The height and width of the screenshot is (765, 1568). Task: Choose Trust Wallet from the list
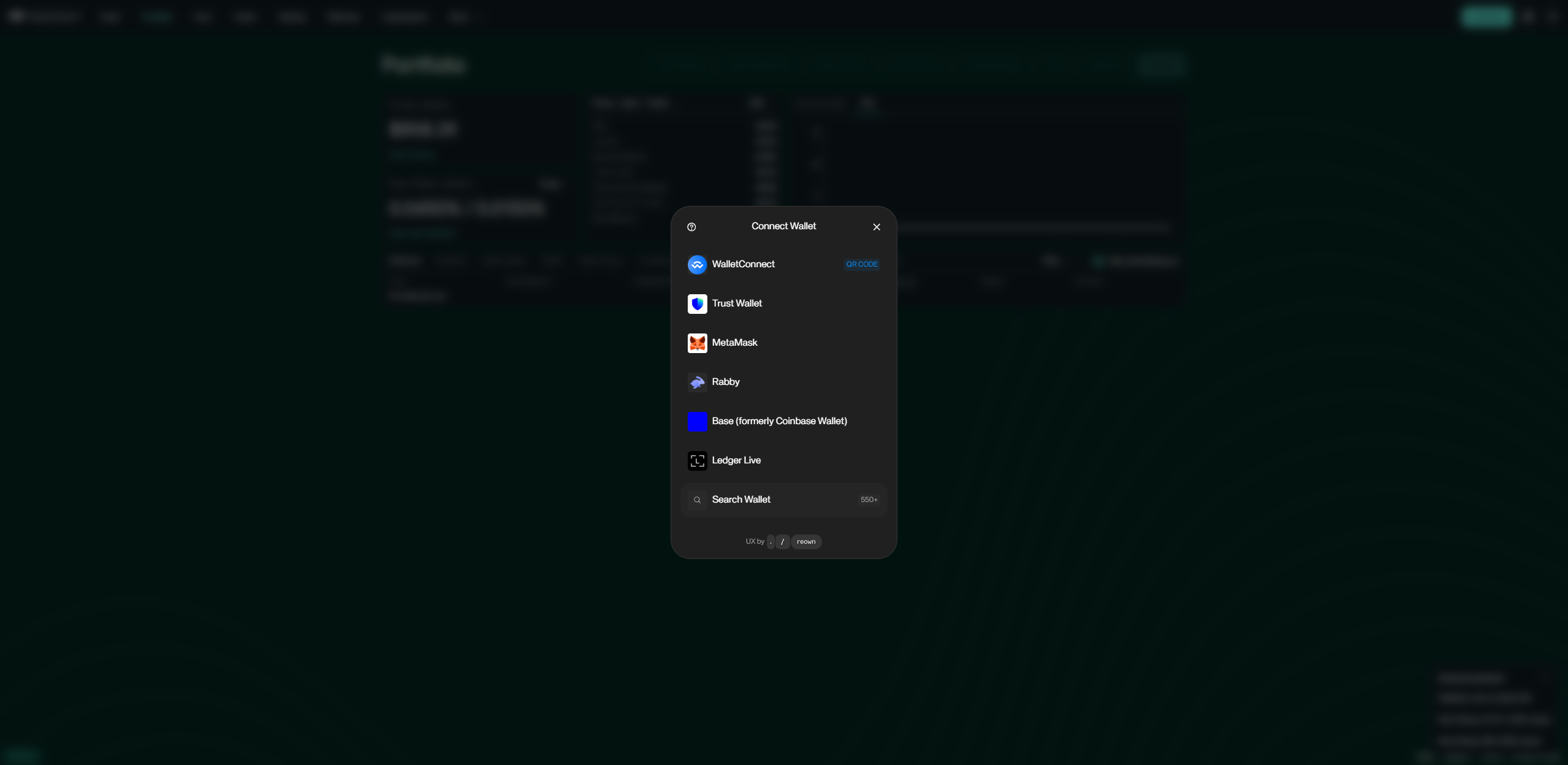783,304
